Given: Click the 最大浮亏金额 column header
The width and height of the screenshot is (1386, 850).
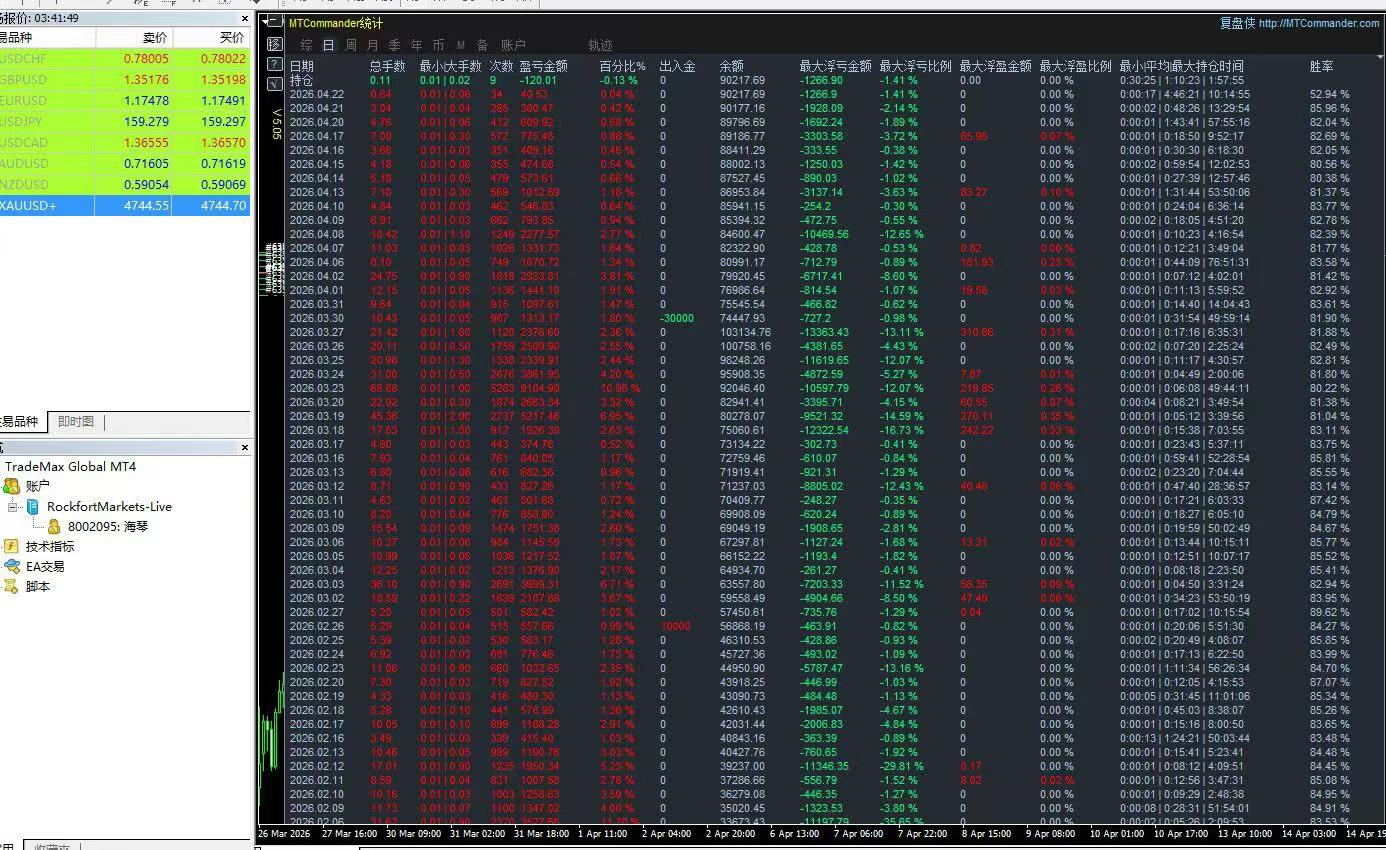Looking at the screenshot, I should [836, 66].
